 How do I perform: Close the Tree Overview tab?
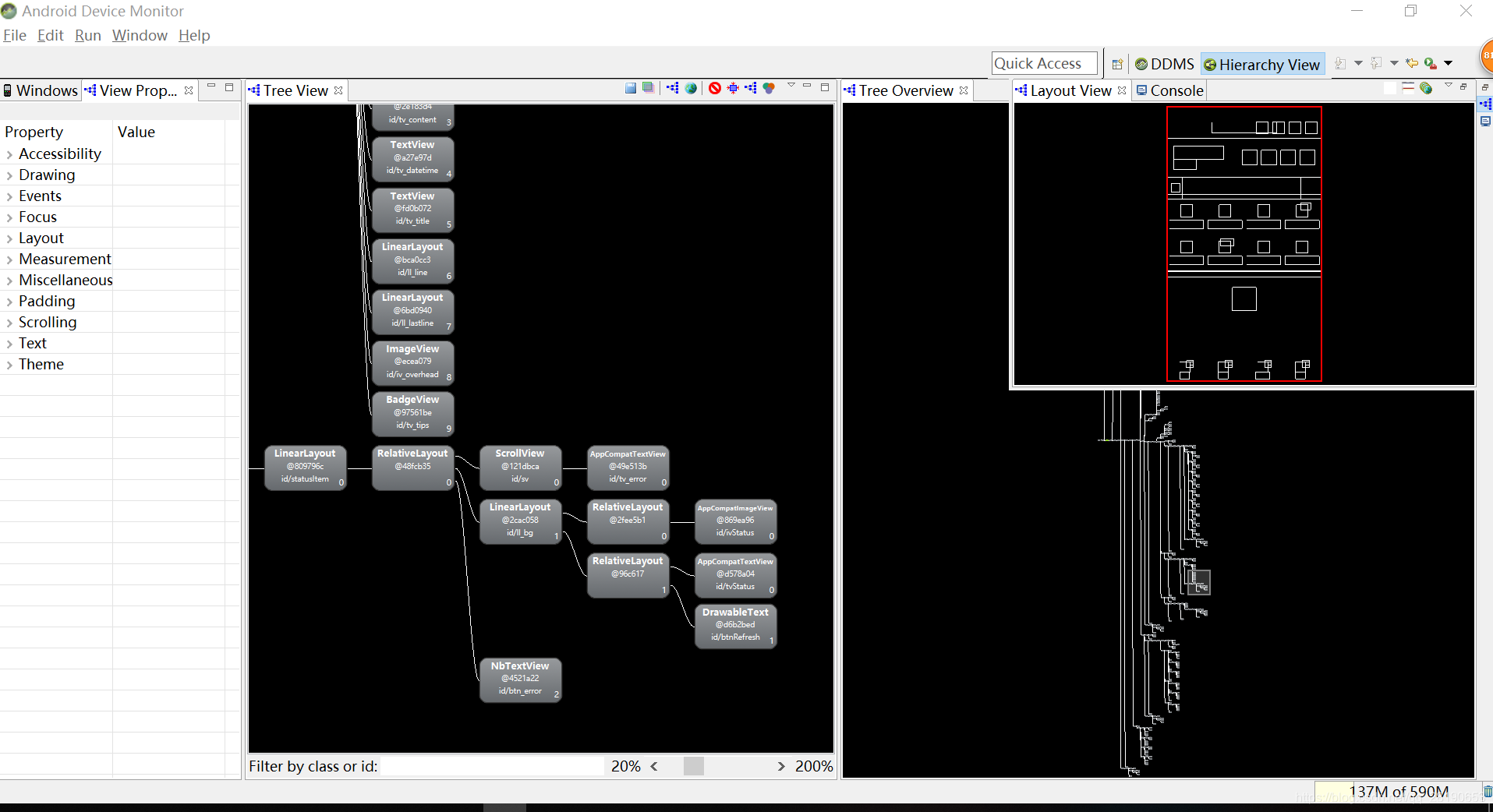point(964,90)
